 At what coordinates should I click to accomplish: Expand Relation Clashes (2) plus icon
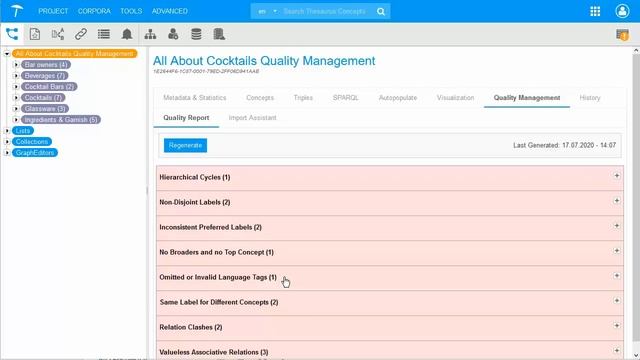click(x=617, y=325)
